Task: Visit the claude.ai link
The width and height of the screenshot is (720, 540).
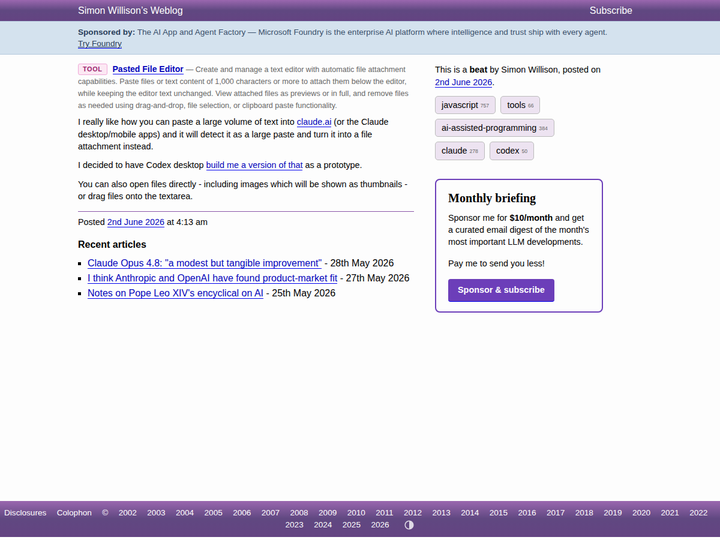Action: 314,122
